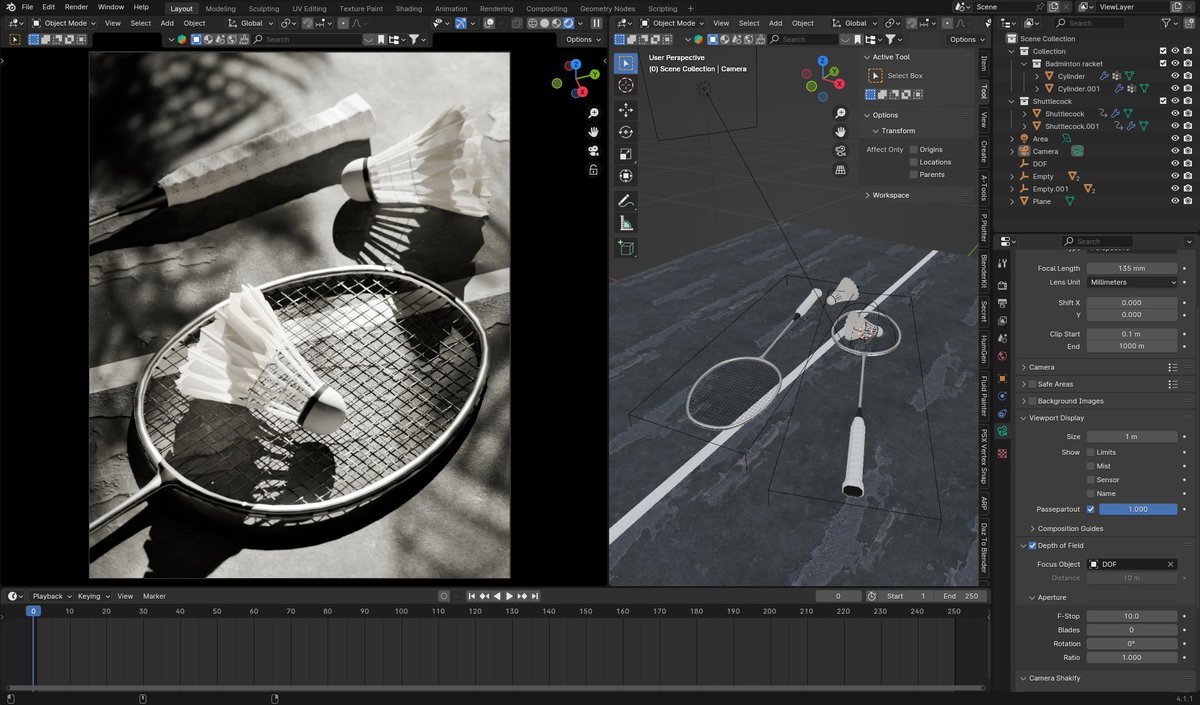Screen dimensions: 1200x705
Task: Click the Add Cube tool icon
Action: [626, 249]
